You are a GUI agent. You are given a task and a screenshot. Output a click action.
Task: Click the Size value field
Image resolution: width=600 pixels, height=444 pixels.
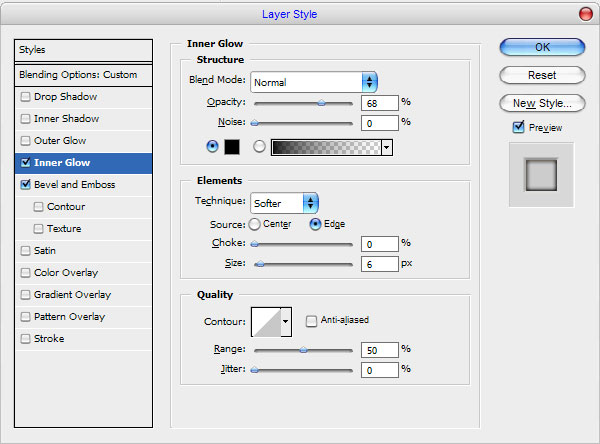click(380, 264)
